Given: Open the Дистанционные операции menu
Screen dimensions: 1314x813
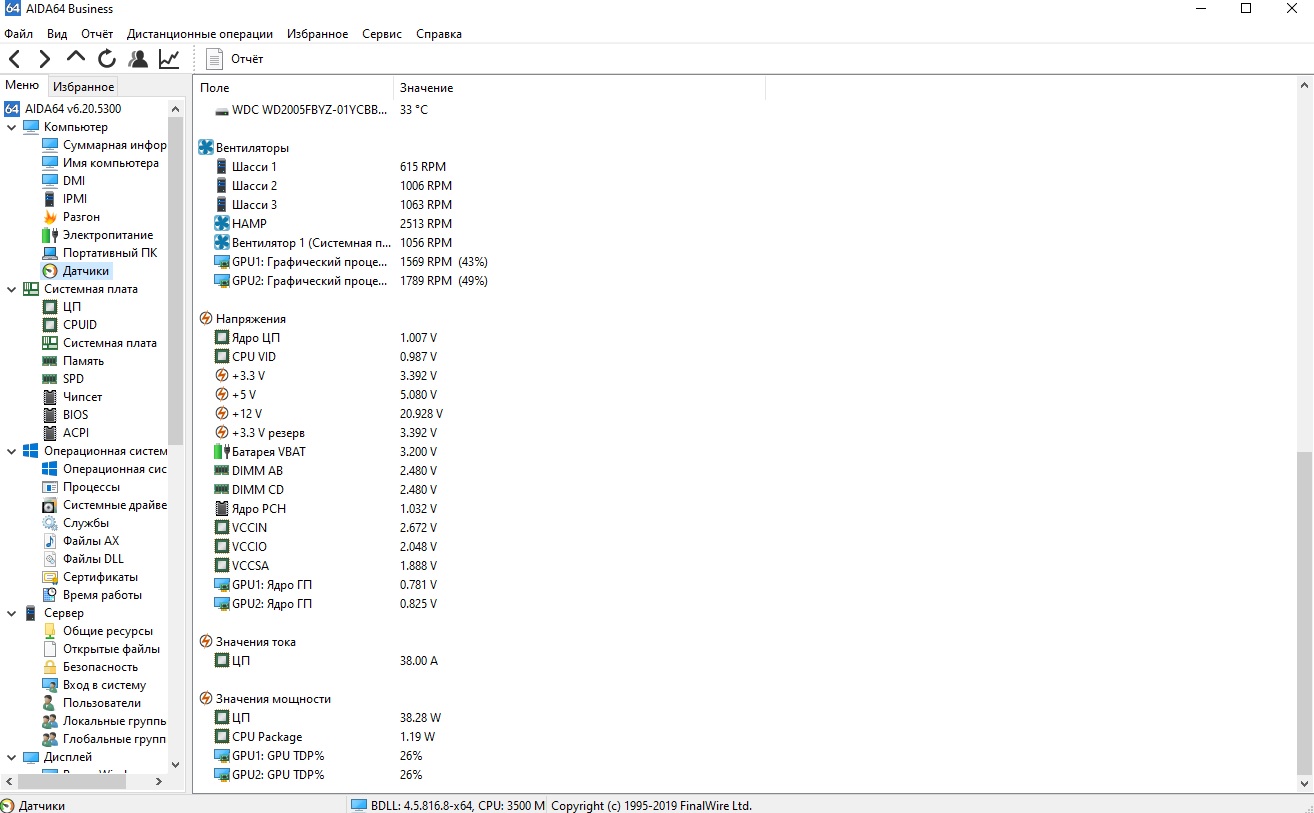Looking at the screenshot, I should (200, 34).
